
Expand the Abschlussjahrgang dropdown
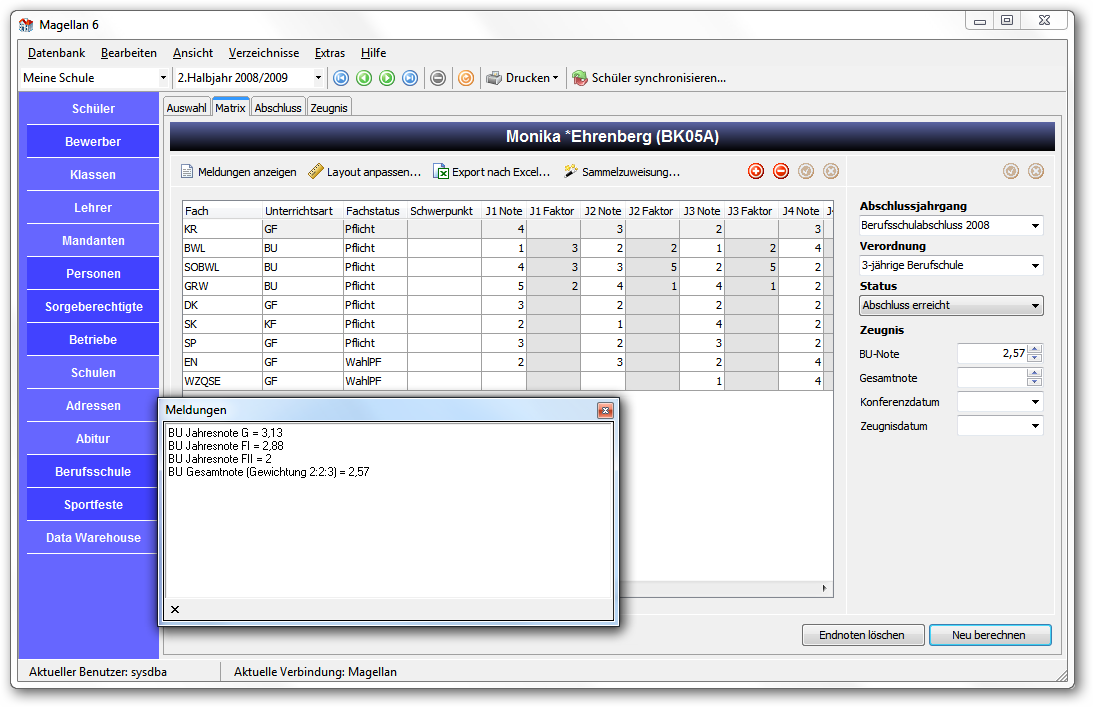(1035, 225)
